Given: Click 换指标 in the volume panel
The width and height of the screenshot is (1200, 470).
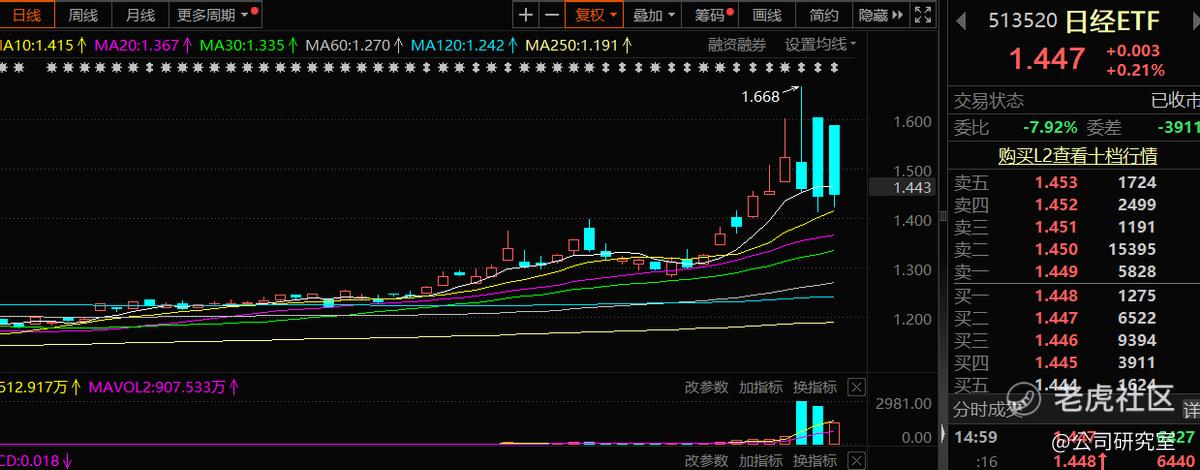Looking at the screenshot, I should pyautogui.click(x=814, y=387).
